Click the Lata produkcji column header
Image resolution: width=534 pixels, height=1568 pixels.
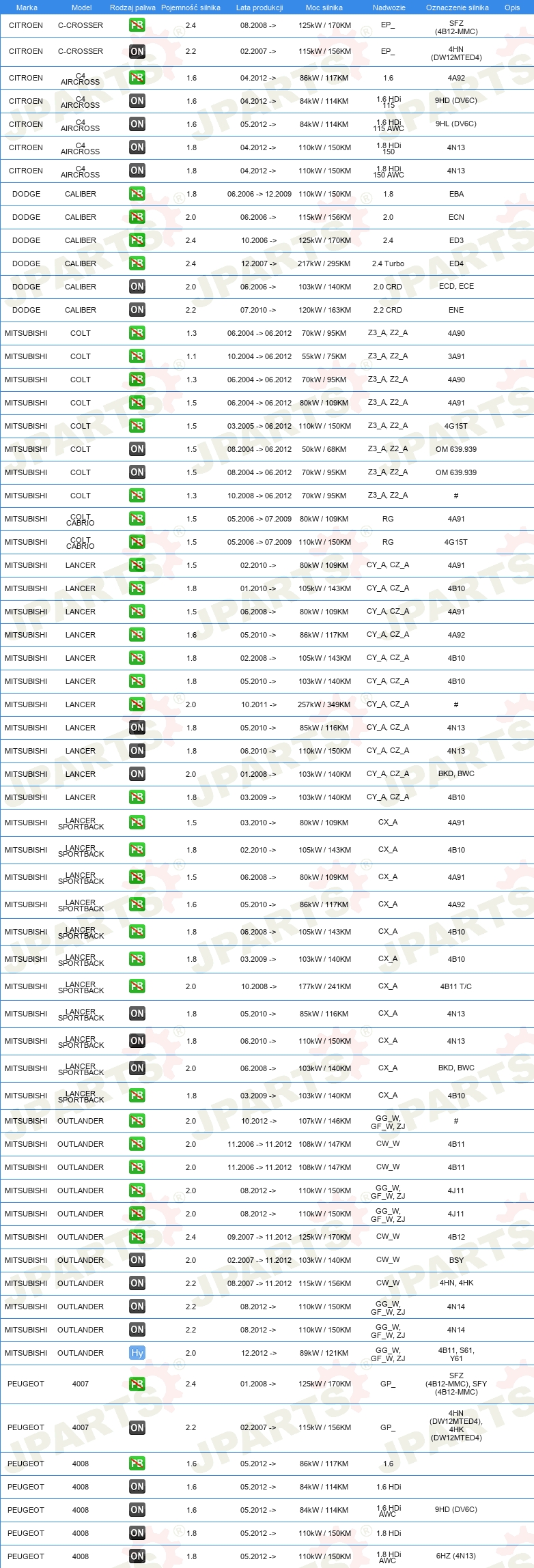[x=259, y=8]
